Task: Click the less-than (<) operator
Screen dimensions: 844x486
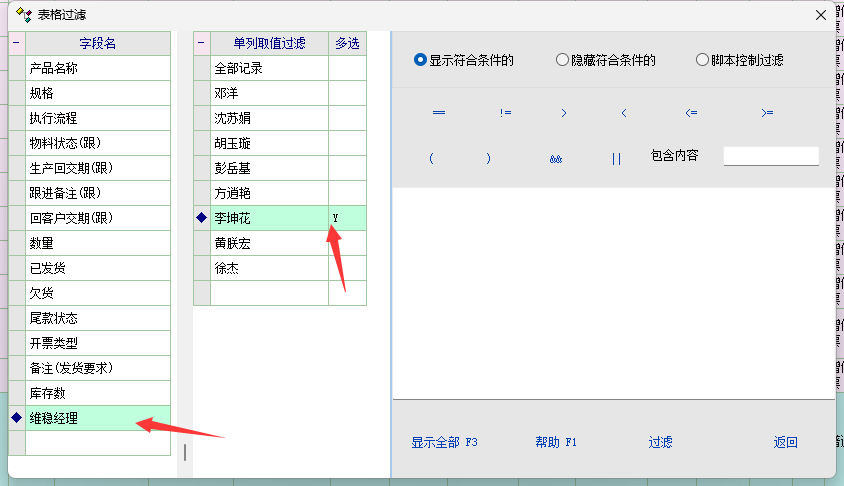Action: 624,113
